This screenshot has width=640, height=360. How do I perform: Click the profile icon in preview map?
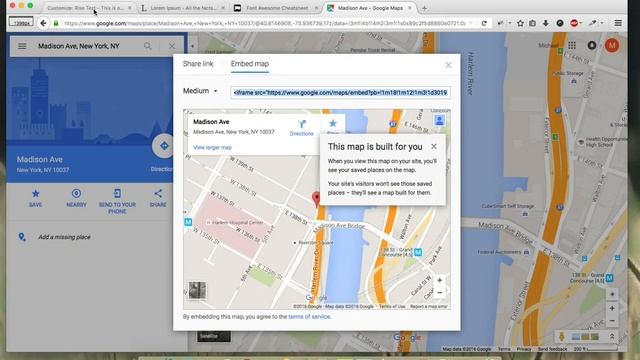point(440,120)
